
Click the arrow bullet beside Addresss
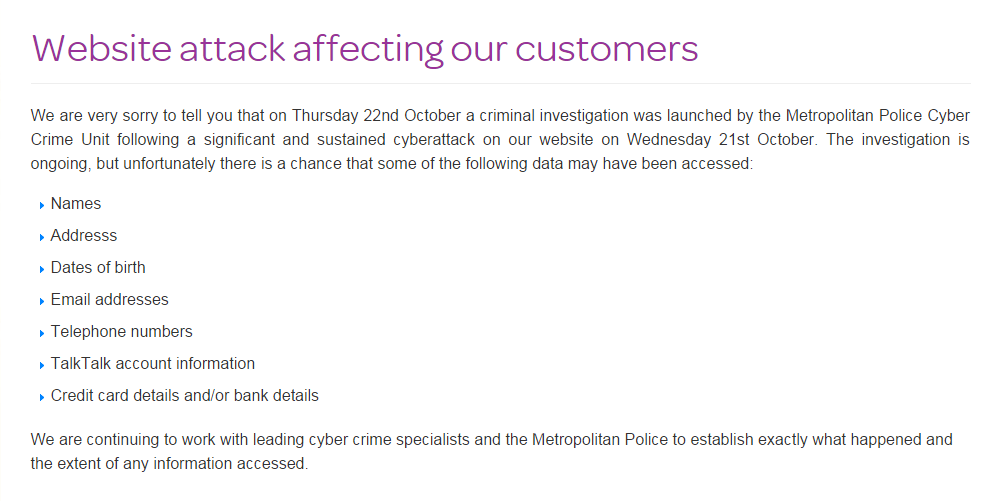pos(42,237)
